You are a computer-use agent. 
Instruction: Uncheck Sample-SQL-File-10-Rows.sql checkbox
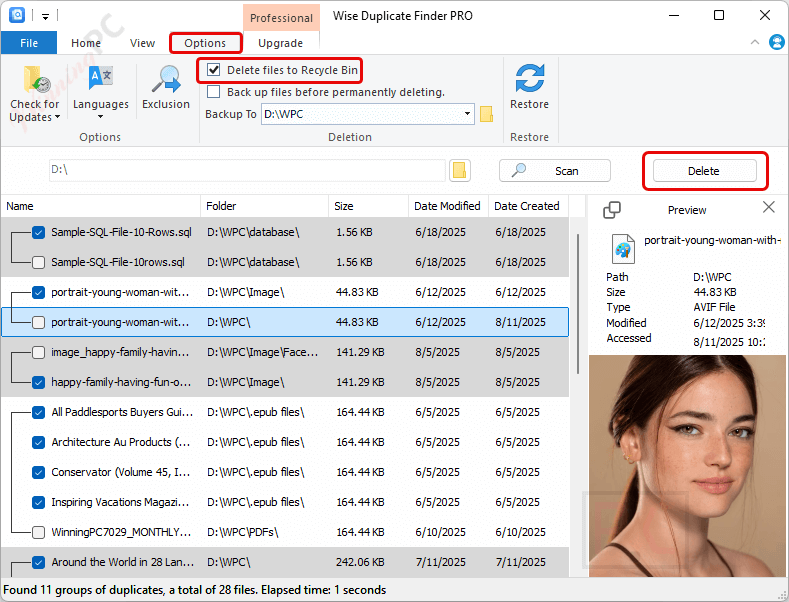[38, 232]
